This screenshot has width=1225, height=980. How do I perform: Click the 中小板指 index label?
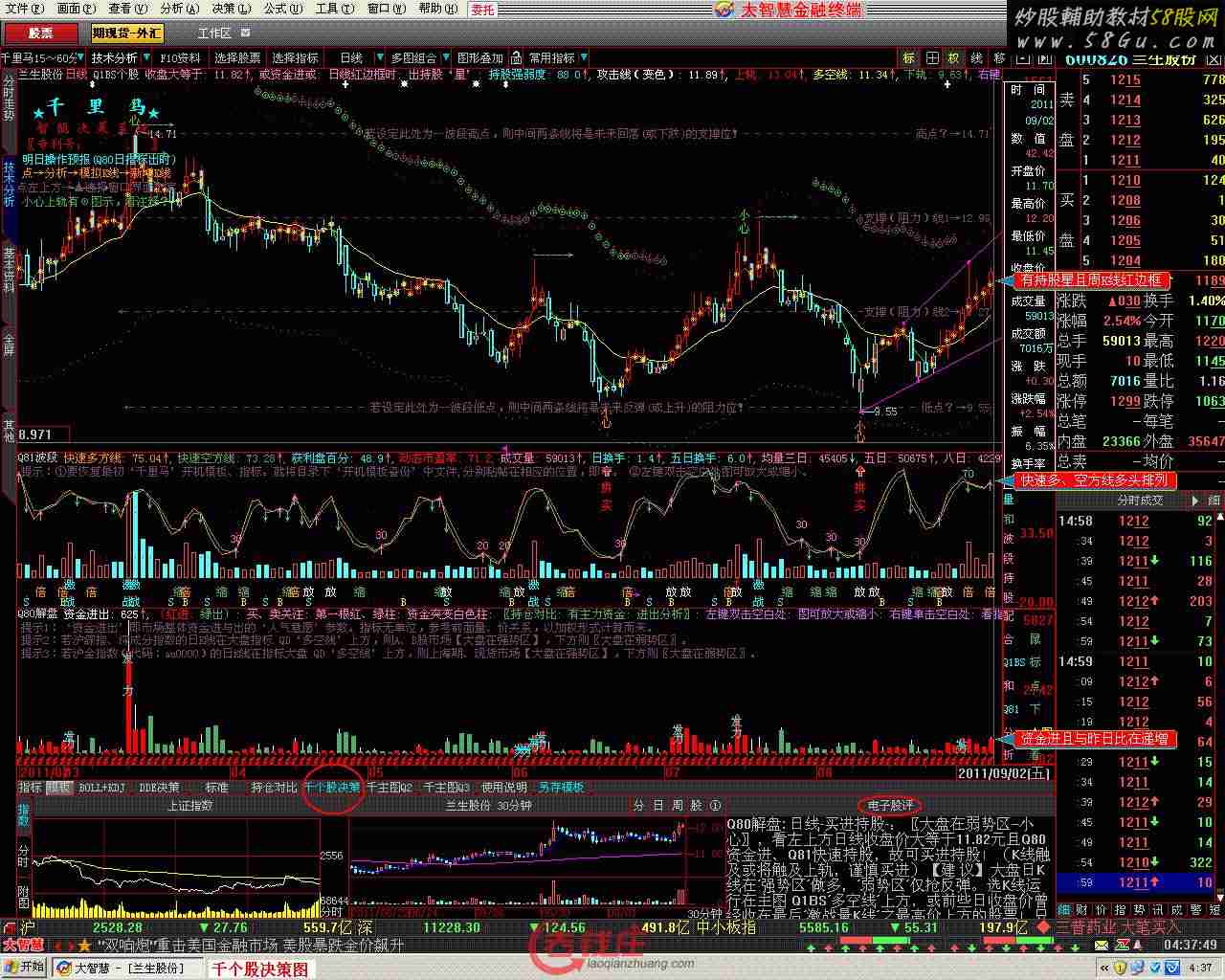pyautogui.click(x=726, y=927)
